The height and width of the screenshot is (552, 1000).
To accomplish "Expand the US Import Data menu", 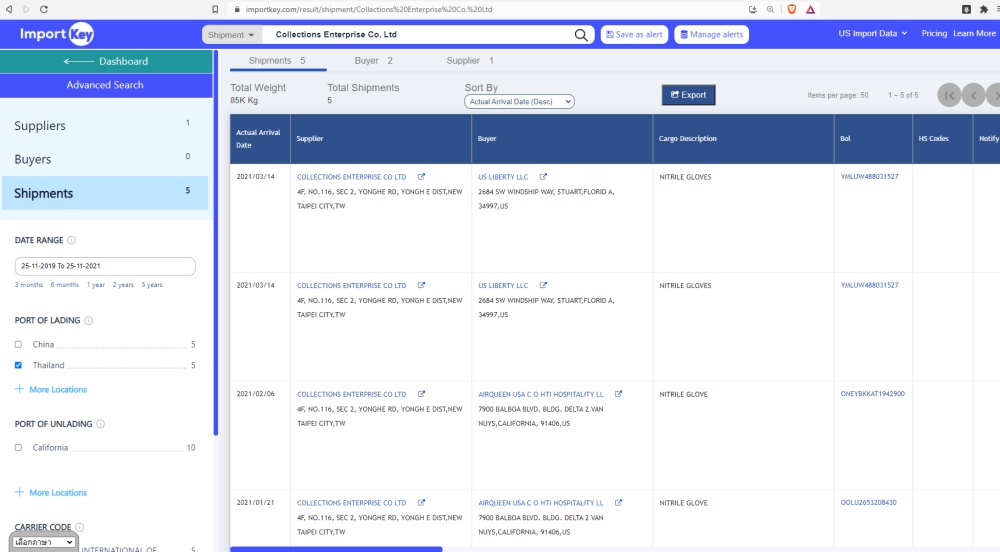I will (872, 34).
